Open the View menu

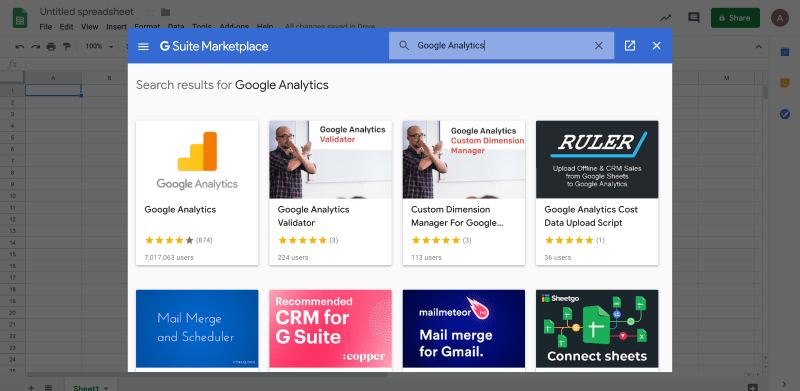coord(89,27)
